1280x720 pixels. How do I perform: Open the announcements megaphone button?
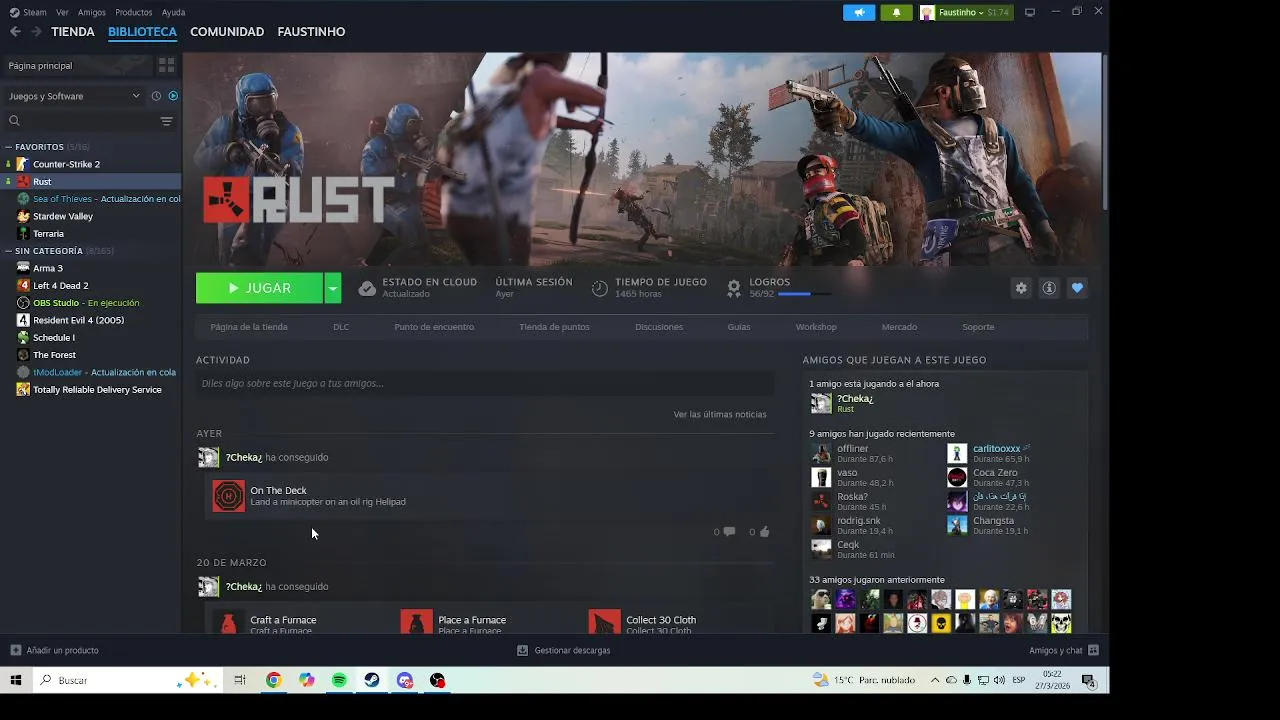pyautogui.click(x=859, y=12)
